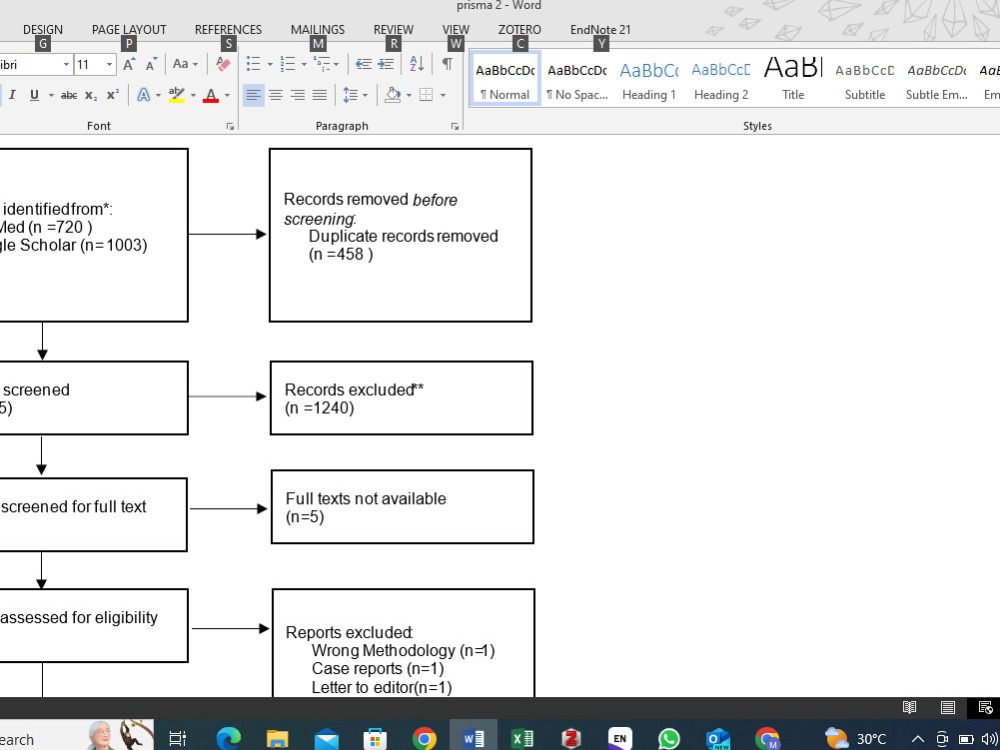Apply shading paint bucket
This screenshot has width=1000, height=750.
[393, 95]
